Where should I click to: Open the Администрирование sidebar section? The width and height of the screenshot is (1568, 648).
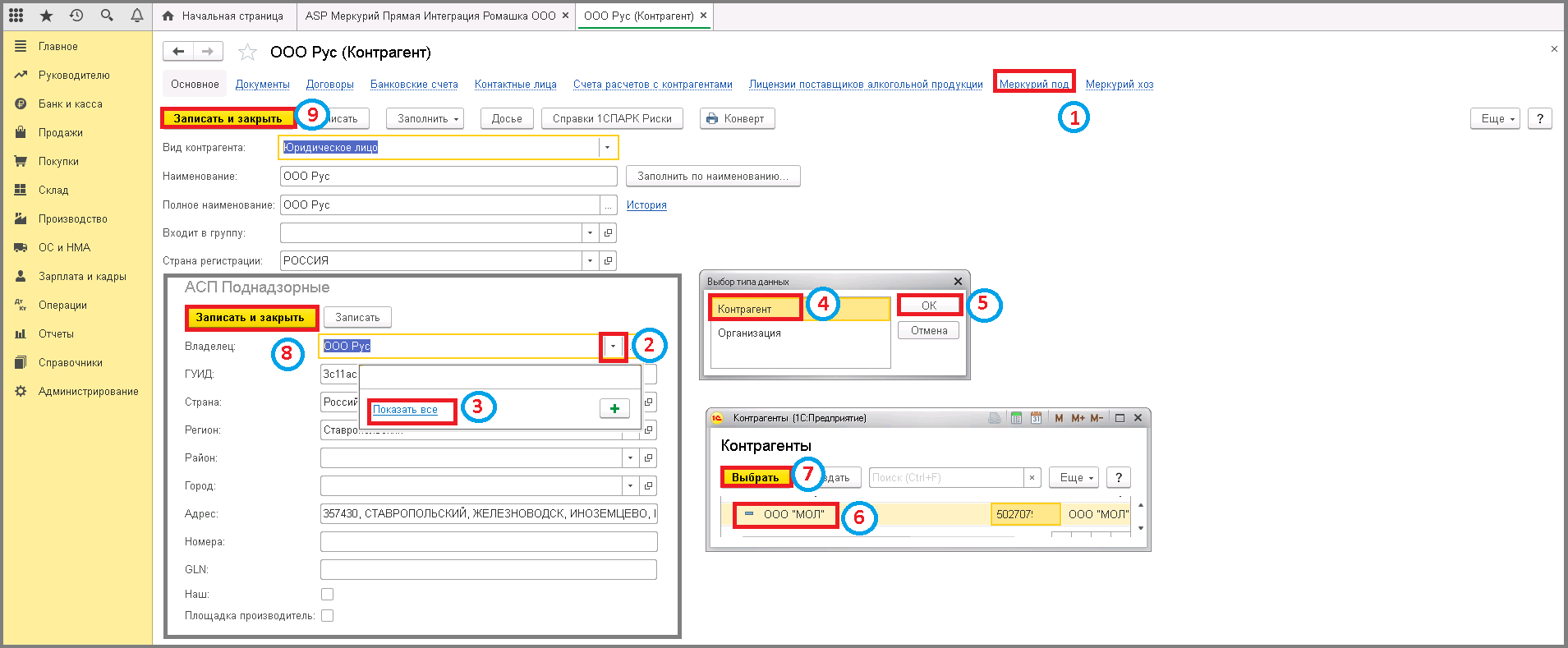(89, 391)
